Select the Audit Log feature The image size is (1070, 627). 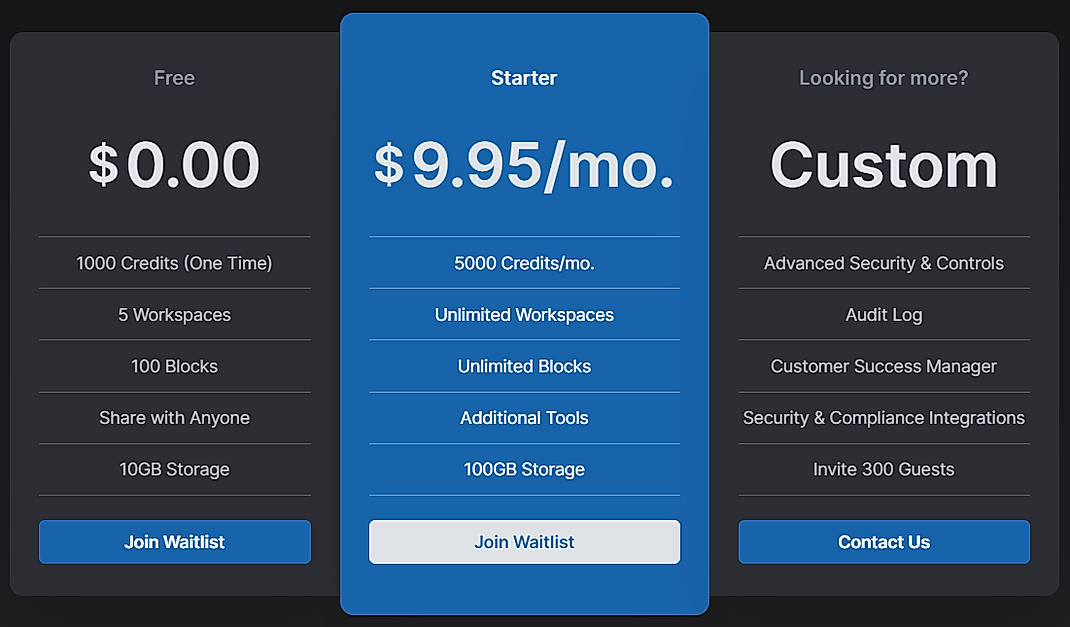pyautogui.click(x=883, y=314)
